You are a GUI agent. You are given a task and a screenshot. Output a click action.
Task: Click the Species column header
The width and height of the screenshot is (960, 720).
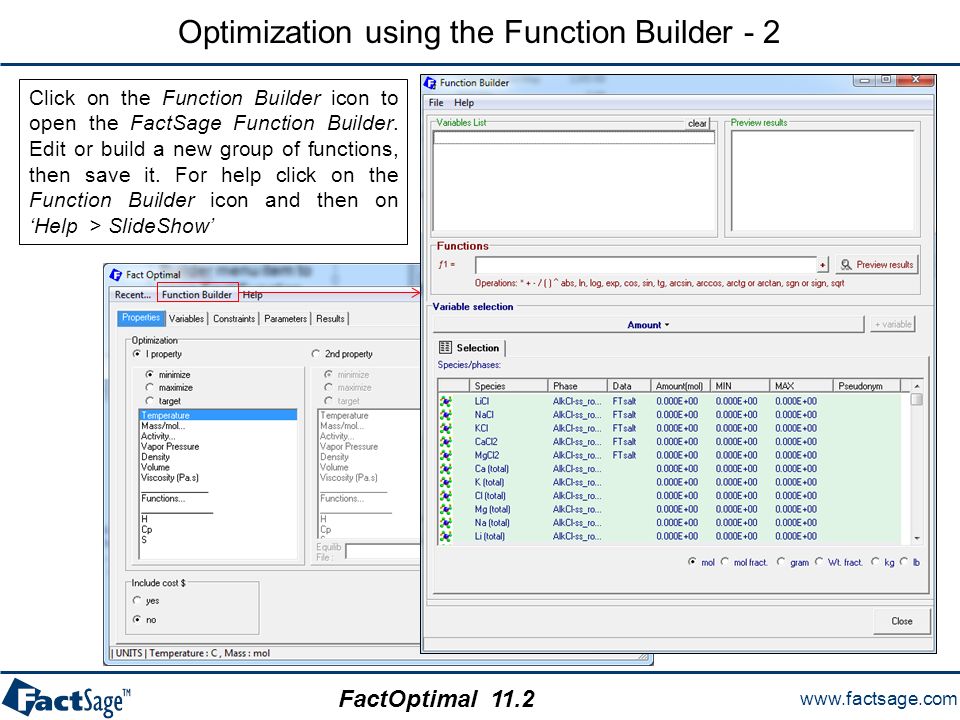pos(508,386)
